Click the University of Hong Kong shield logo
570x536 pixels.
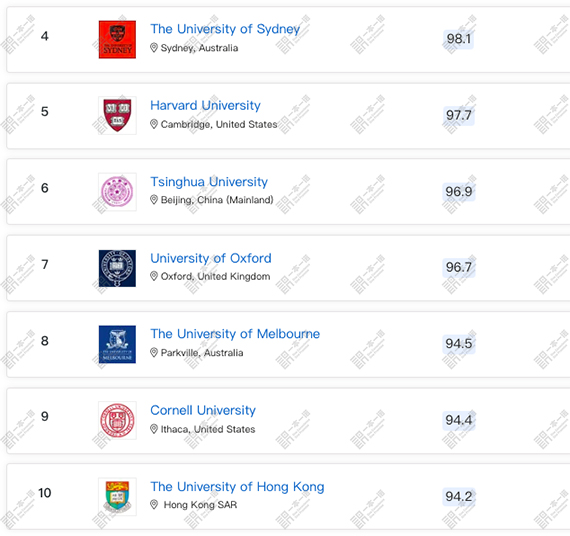coord(117,496)
